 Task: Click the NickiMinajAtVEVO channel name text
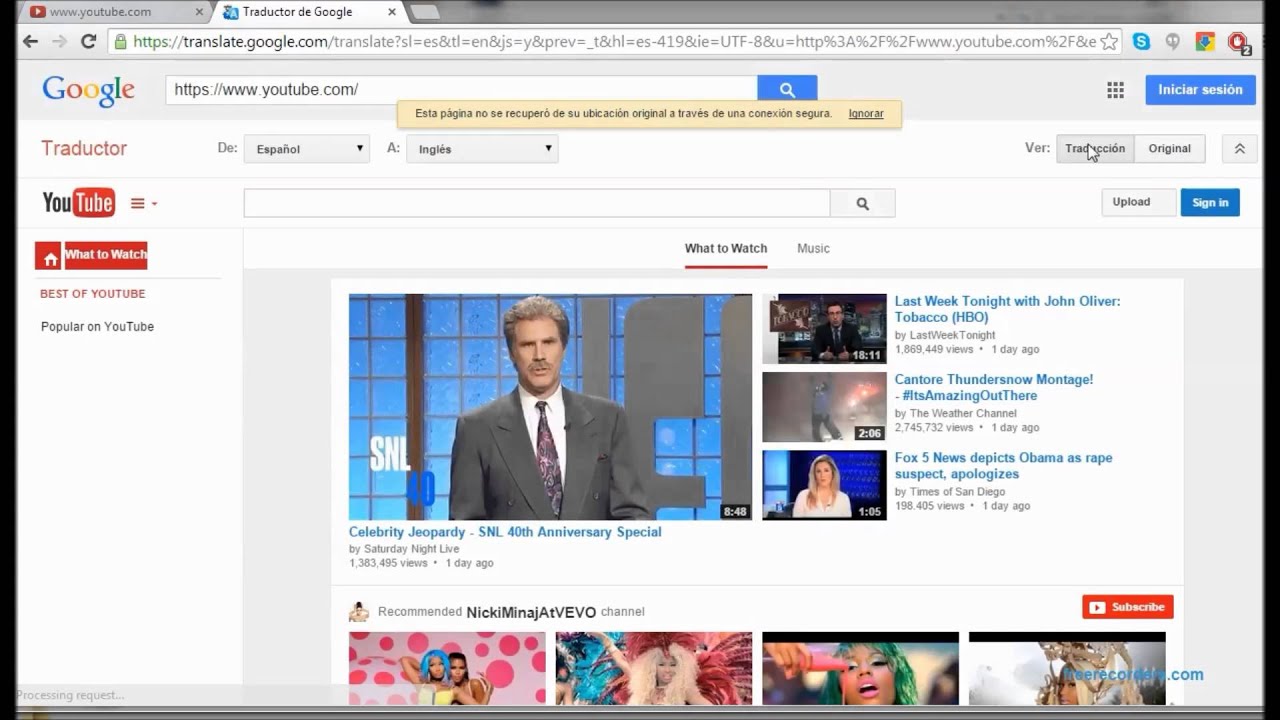pyautogui.click(x=531, y=612)
